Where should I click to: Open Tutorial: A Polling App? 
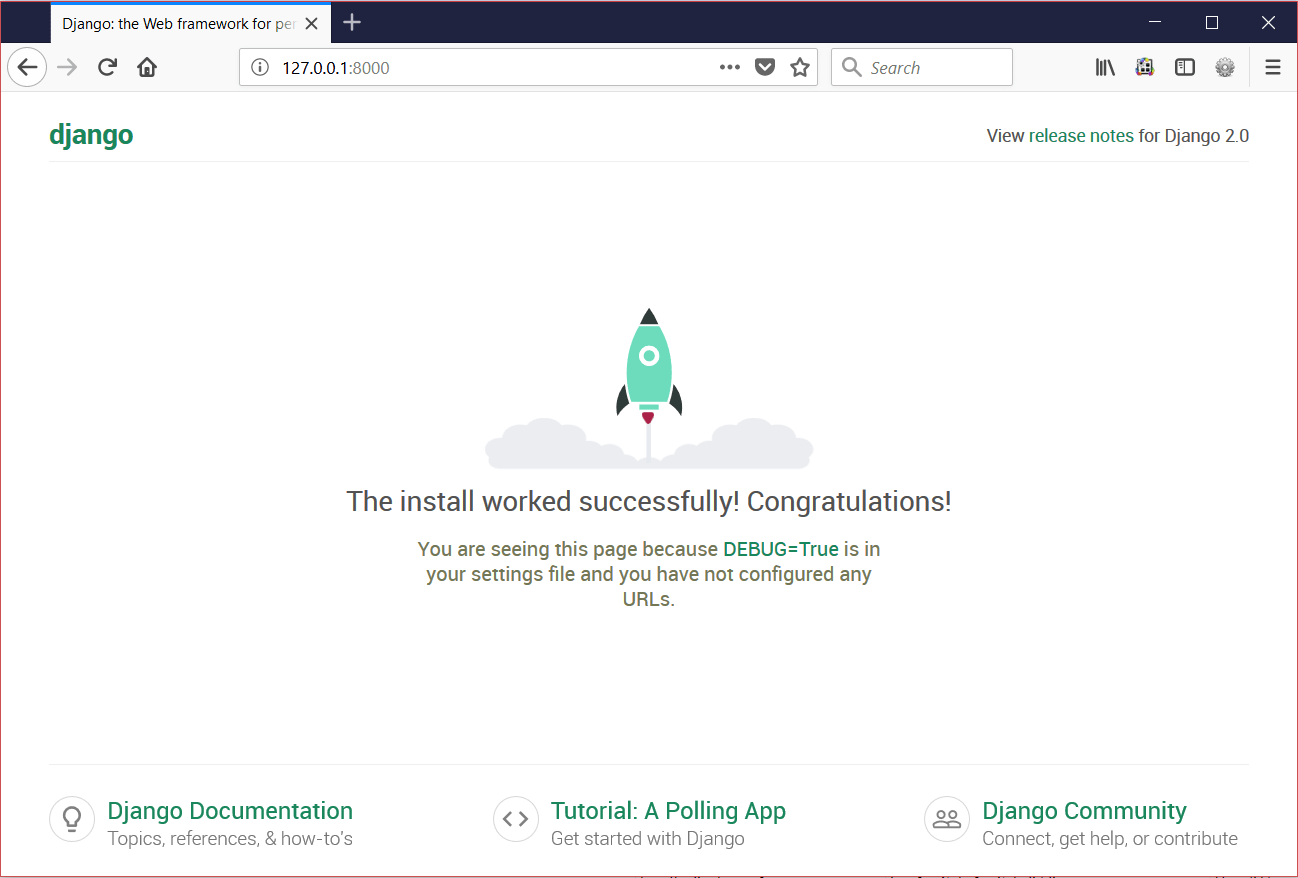pyautogui.click(x=668, y=810)
